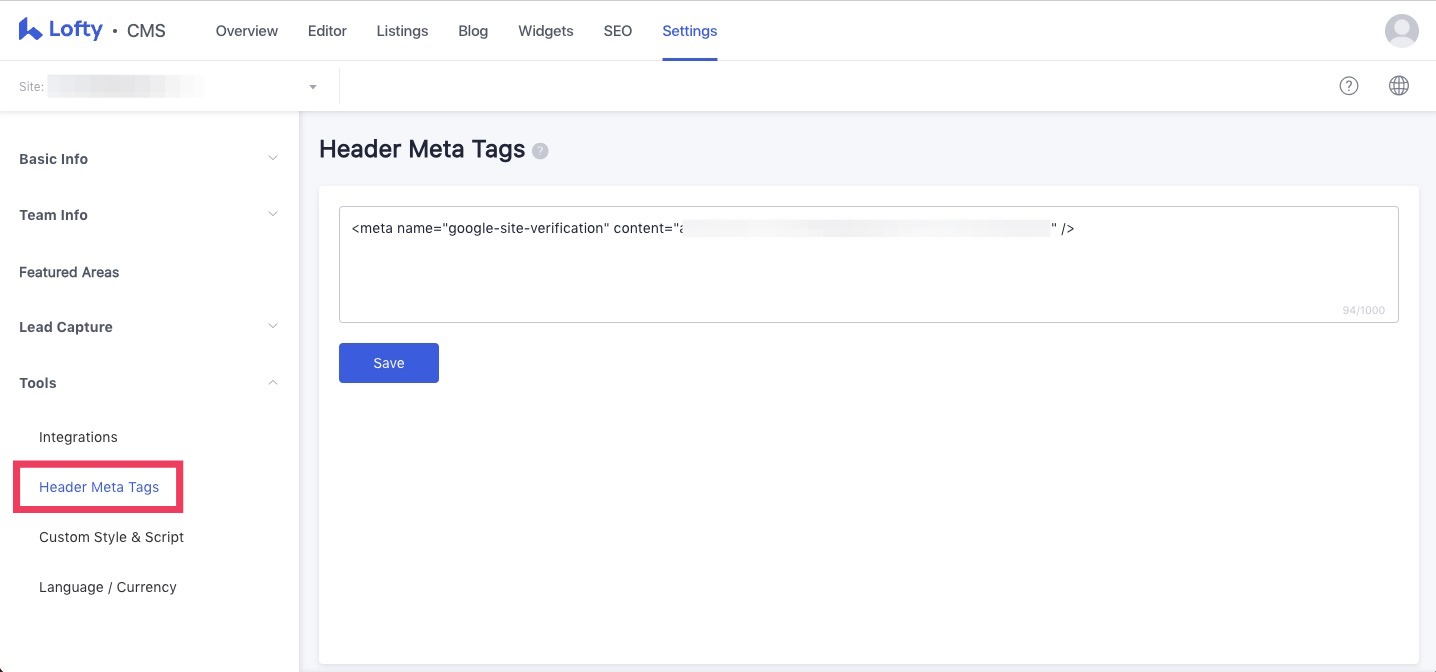The height and width of the screenshot is (672, 1436).
Task: Open the Blog tab
Action: [473, 31]
